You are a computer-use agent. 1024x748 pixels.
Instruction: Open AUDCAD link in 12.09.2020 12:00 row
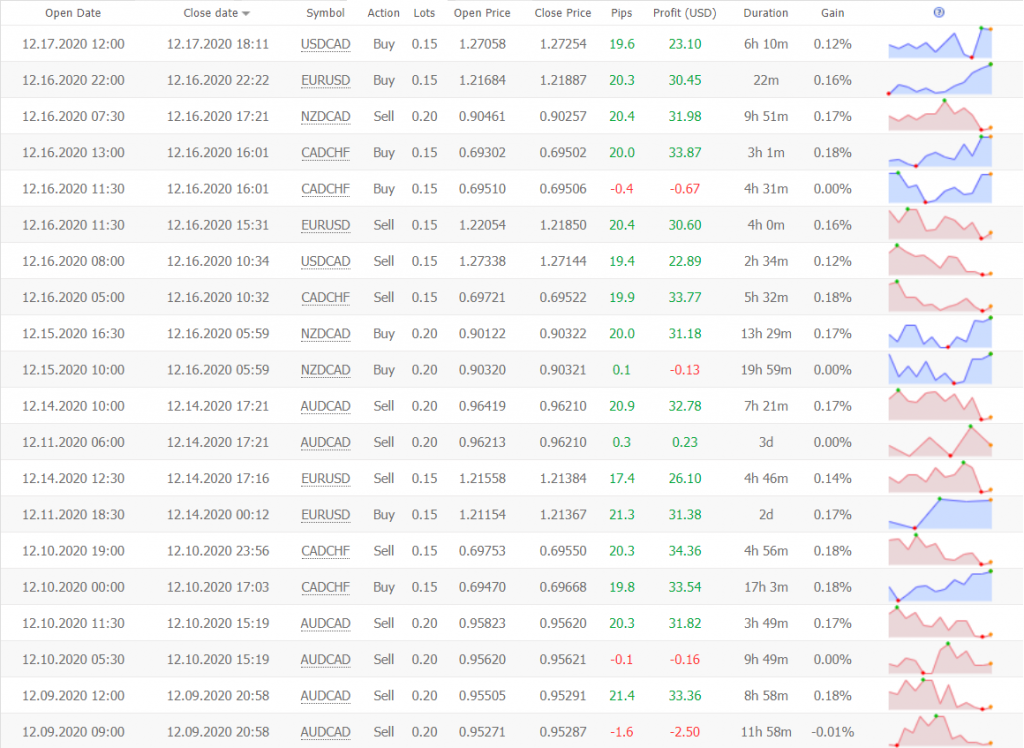[x=325, y=696]
